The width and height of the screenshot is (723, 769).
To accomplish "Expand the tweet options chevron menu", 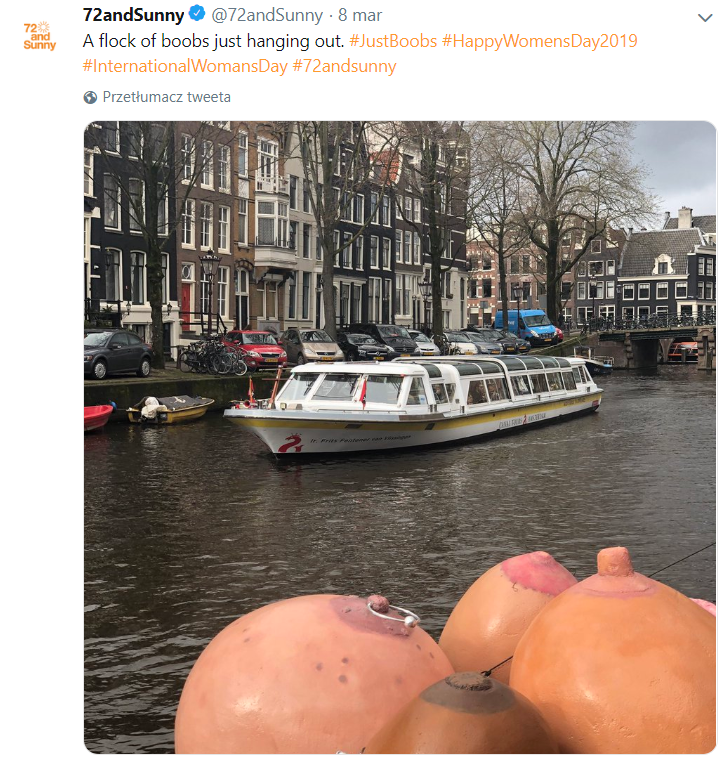I will point(705,18).
